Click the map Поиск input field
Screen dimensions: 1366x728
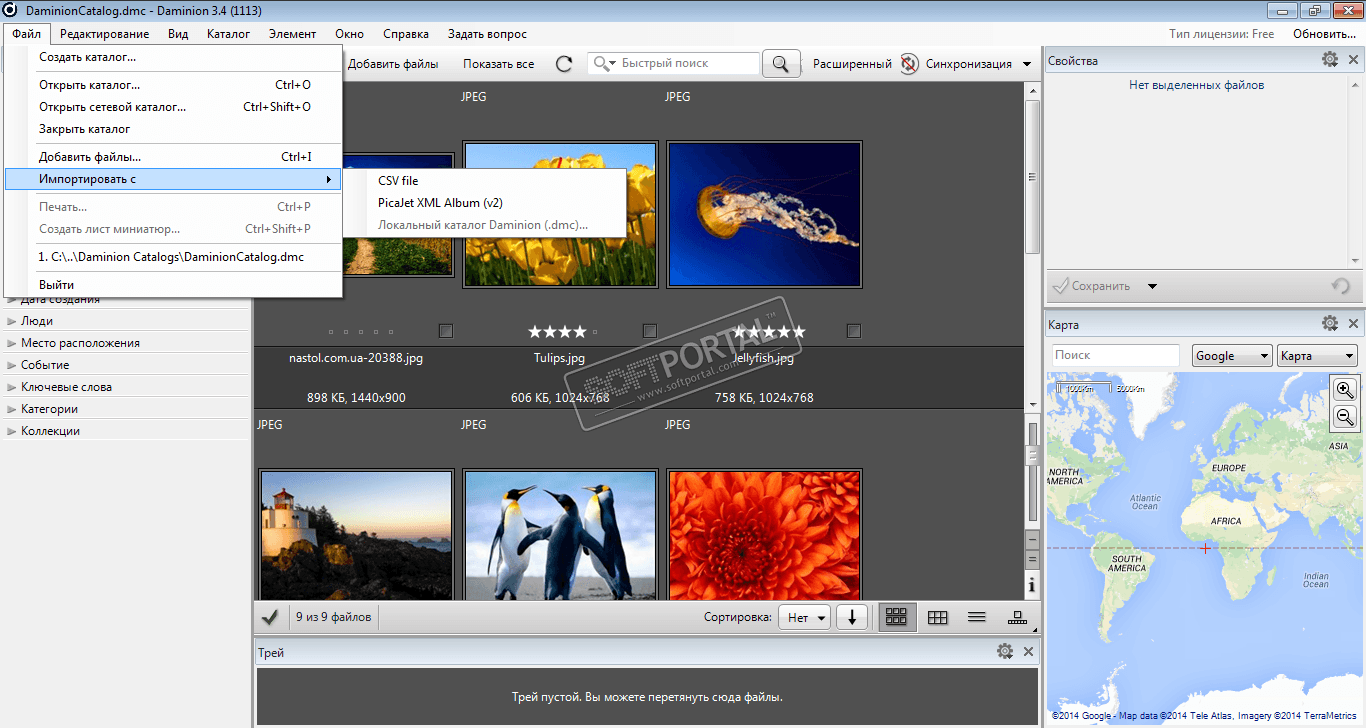click(x=1116, y=355)
